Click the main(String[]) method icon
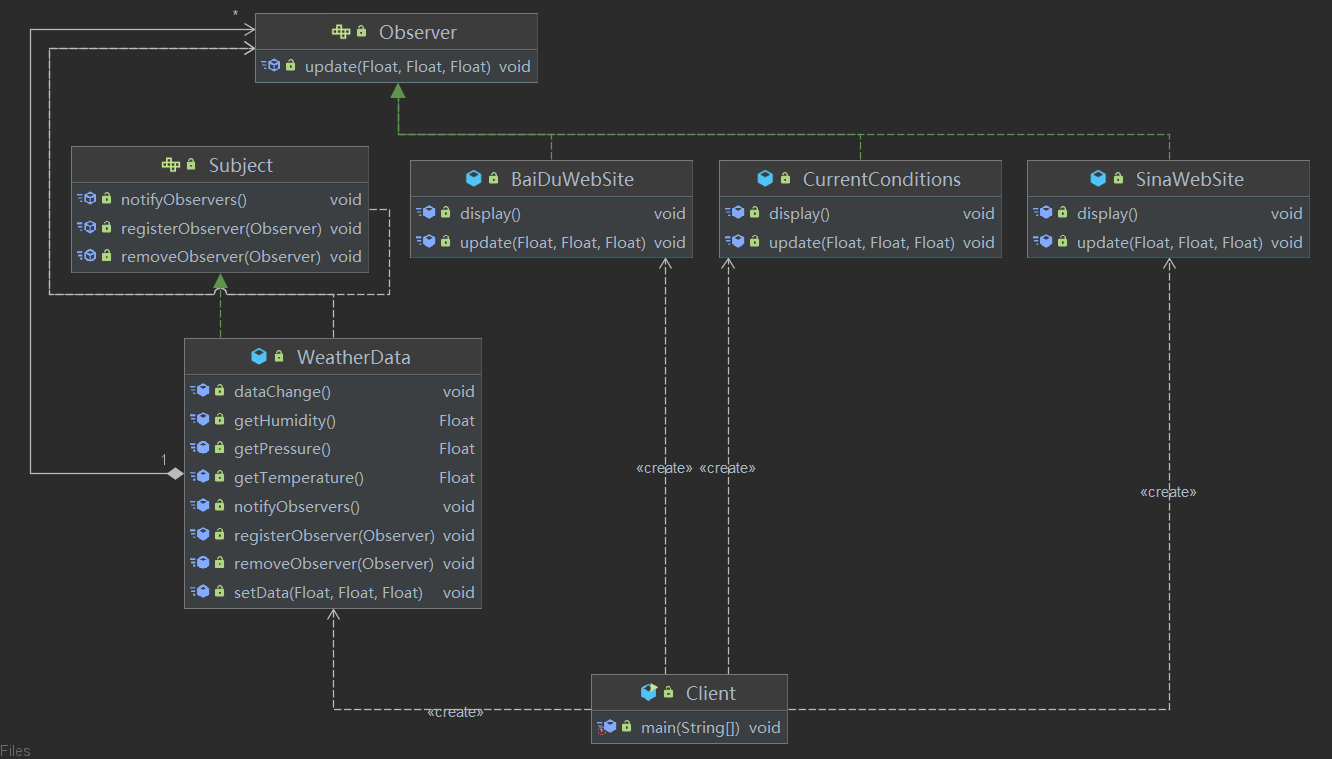The width and height of the screenshot is (1332, 759). (x=606, y=727)
